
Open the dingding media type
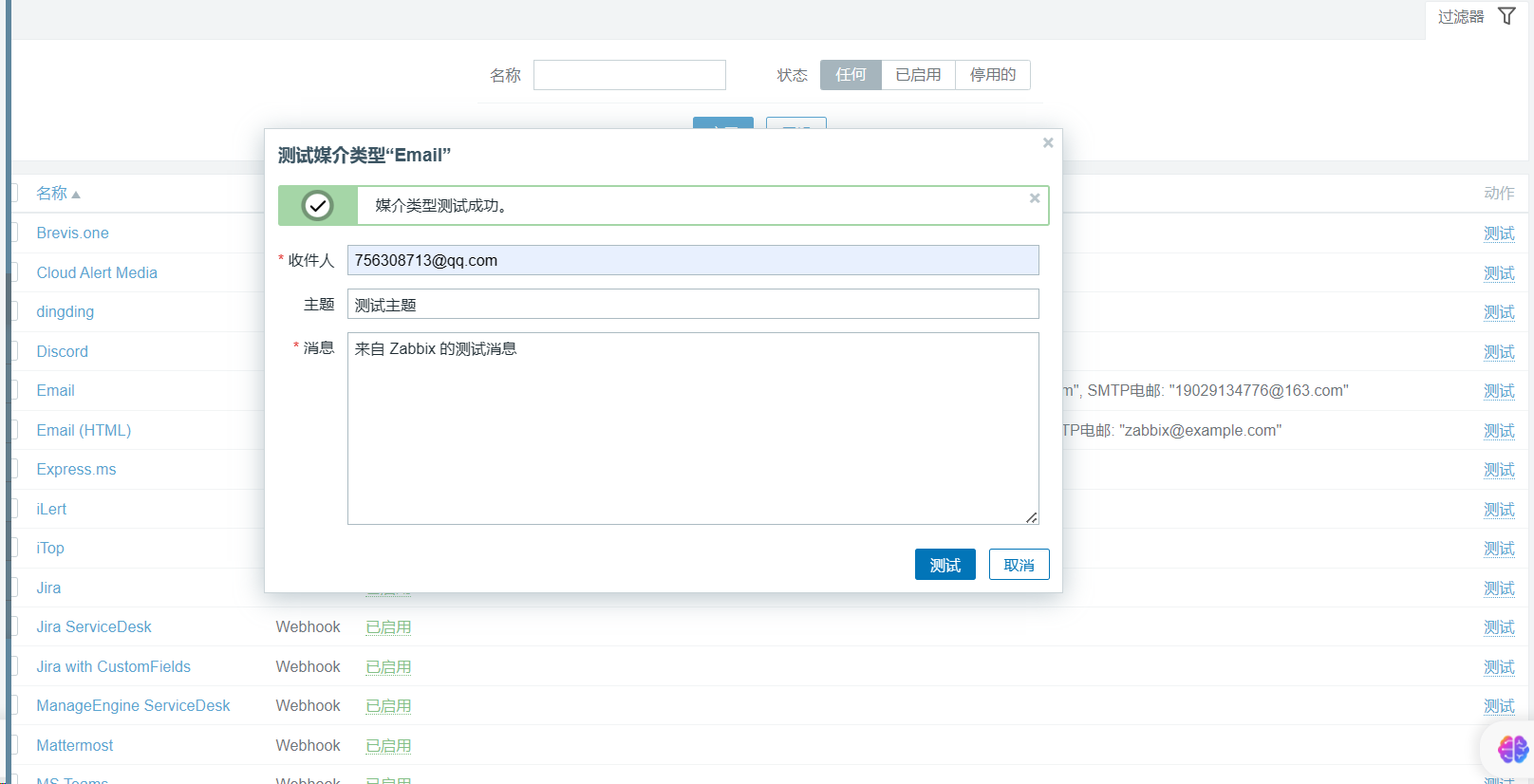[x=65, y=311]
